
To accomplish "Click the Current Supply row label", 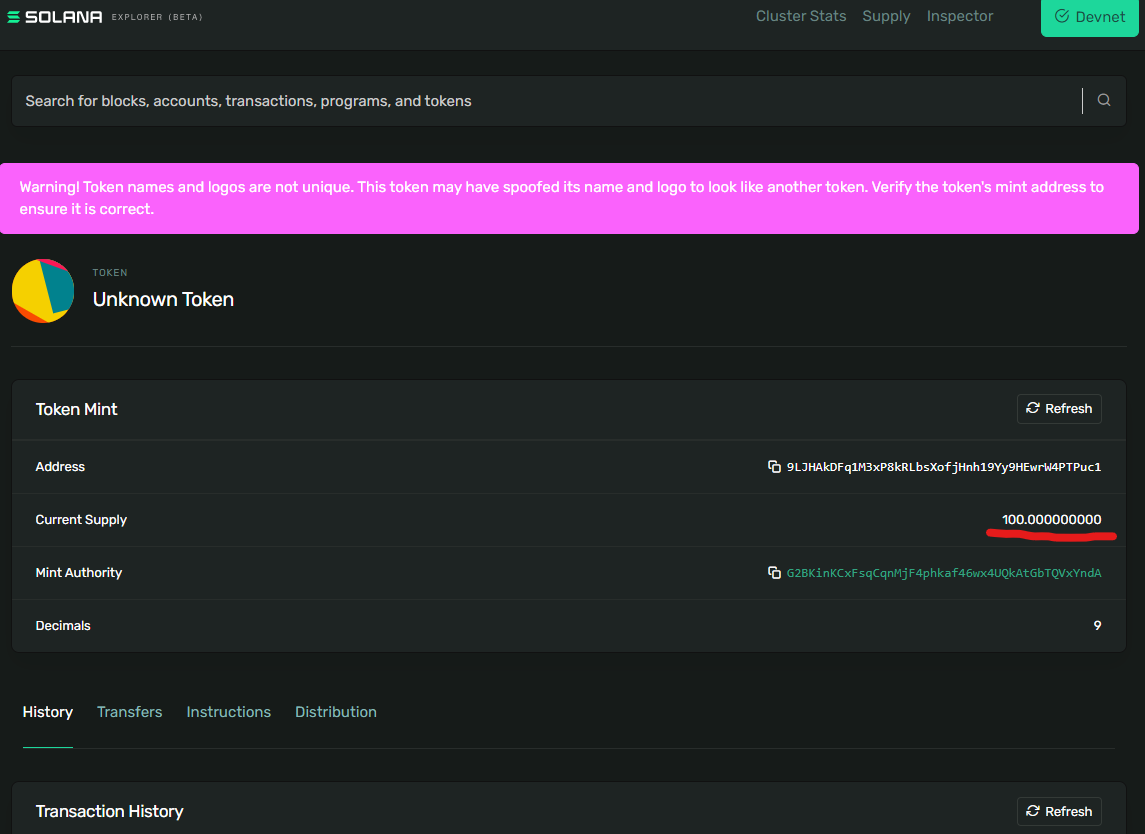I will (81, 520).
